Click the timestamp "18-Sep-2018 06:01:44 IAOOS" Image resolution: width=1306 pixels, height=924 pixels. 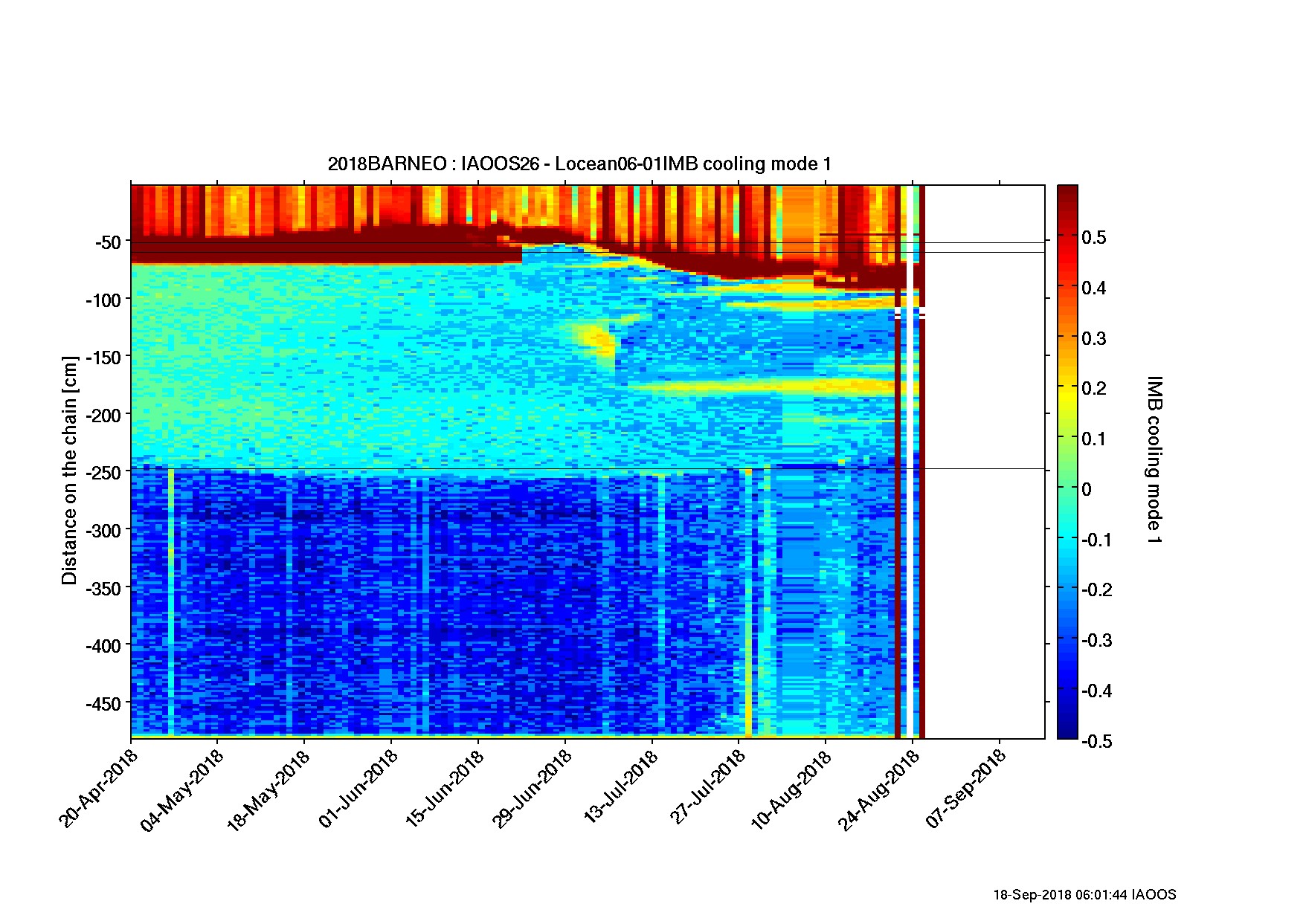(x=1084, y=895)
